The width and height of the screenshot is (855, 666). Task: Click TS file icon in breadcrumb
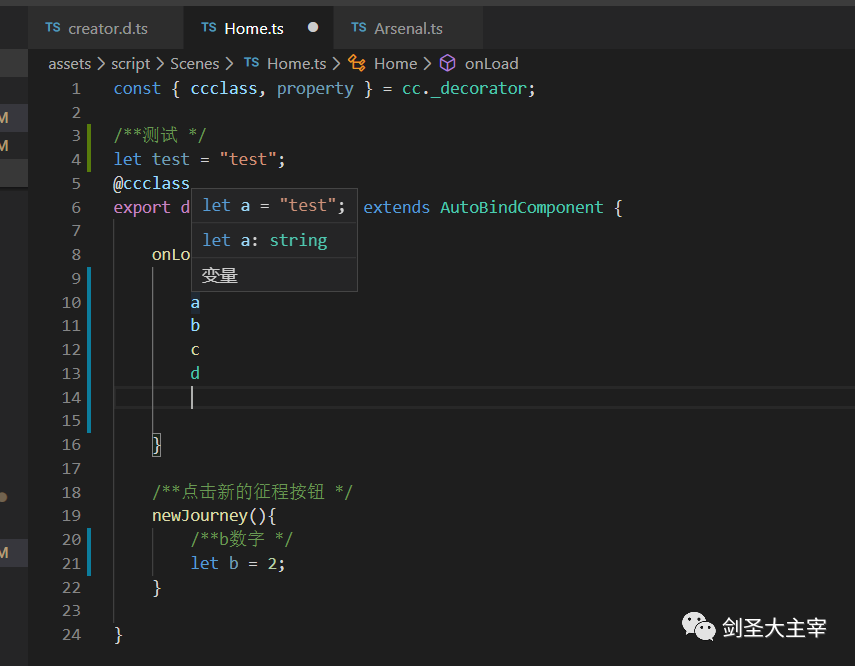(x=251, y=63)
